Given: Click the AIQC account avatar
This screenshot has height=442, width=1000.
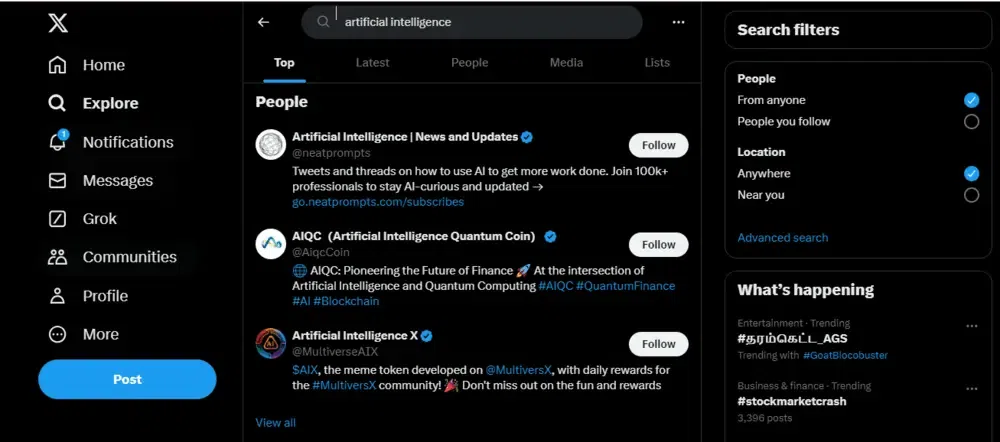Looking at the screenshot, I should tap(271, 244).
